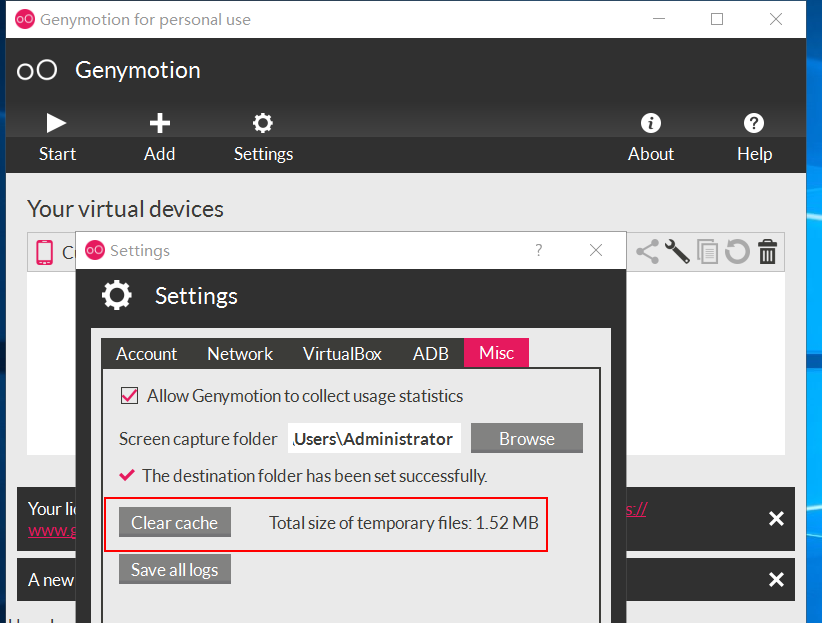Delete the virtual device via trash icon

(767, 251)
